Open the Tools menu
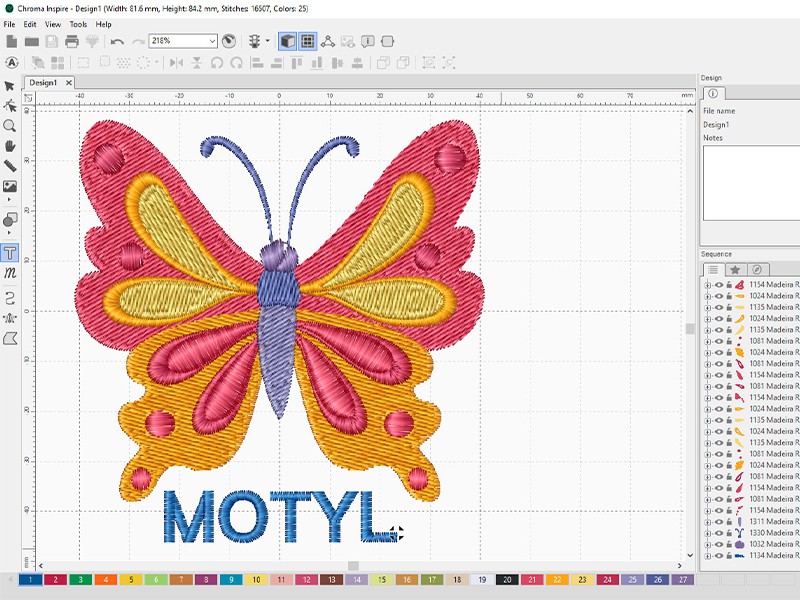This screenshot has height=600, width=800. (78, 24)
